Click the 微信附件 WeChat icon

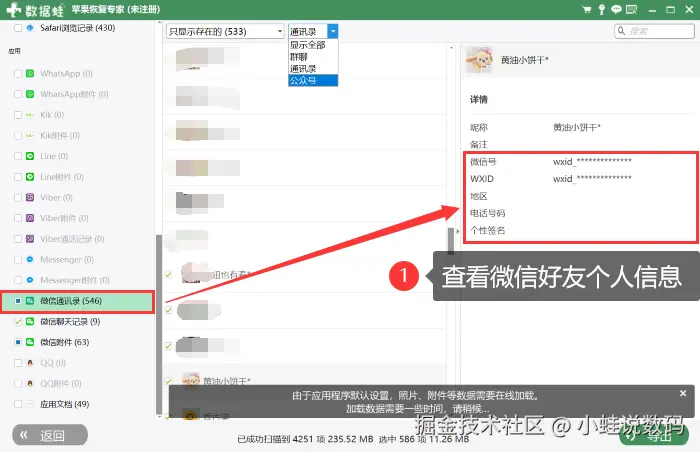coord(30,342)
